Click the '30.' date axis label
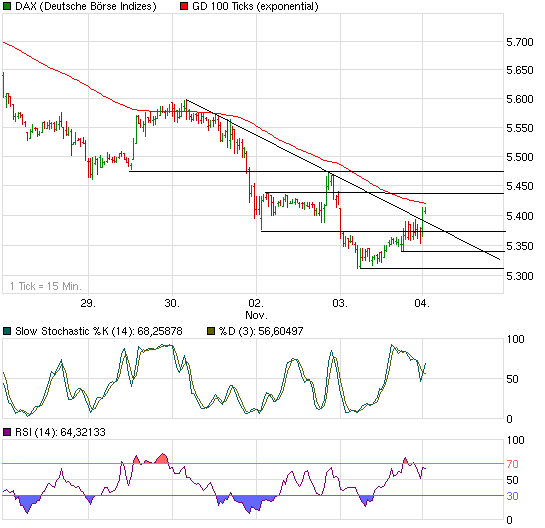545x528 pixels. click(172, 303)
